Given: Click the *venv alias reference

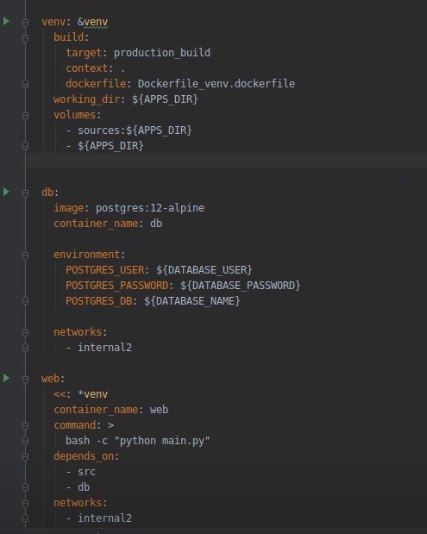Looking at the screenshot, I should [93, 394].
